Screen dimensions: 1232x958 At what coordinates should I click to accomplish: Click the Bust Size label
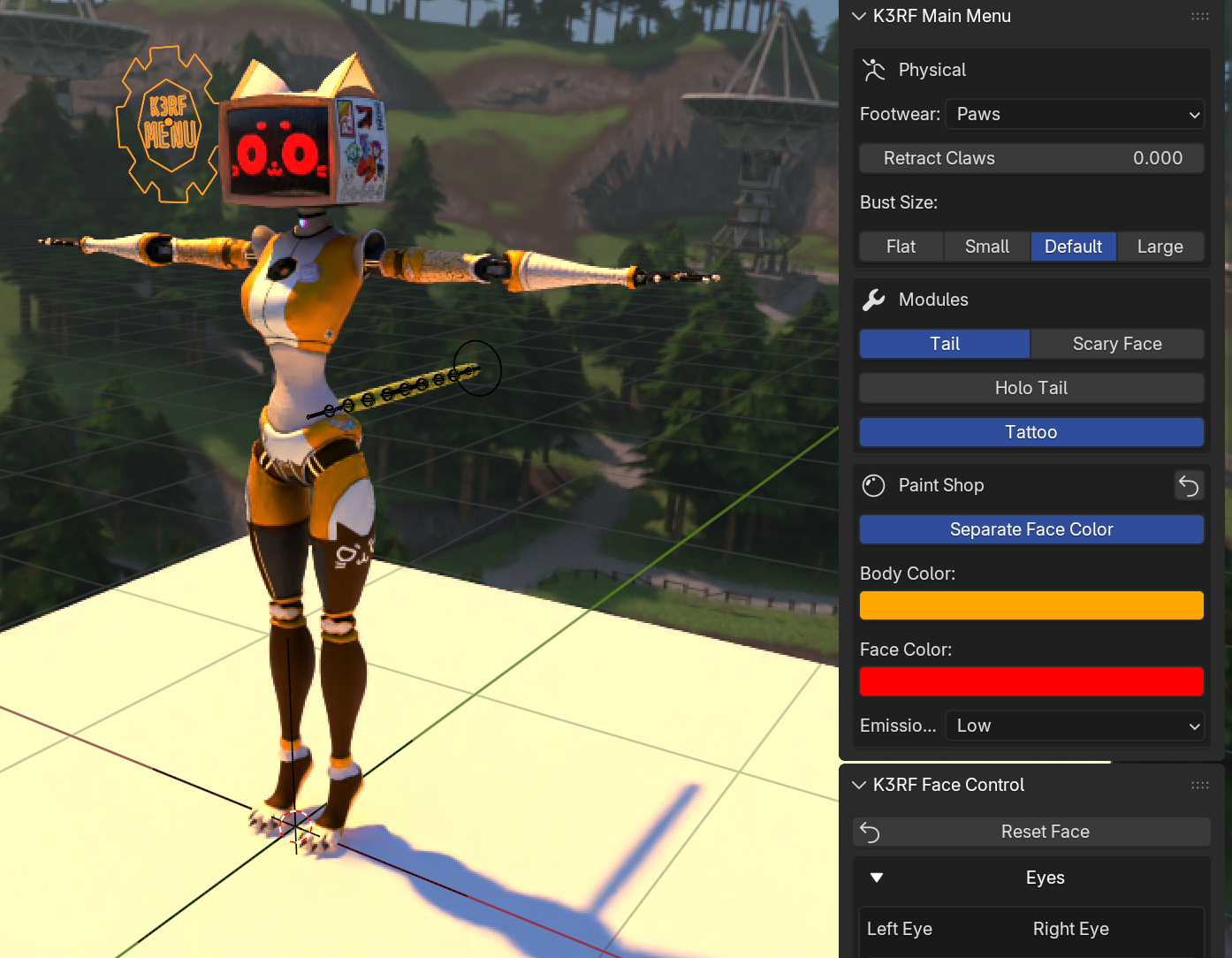(x=899, y=202)
